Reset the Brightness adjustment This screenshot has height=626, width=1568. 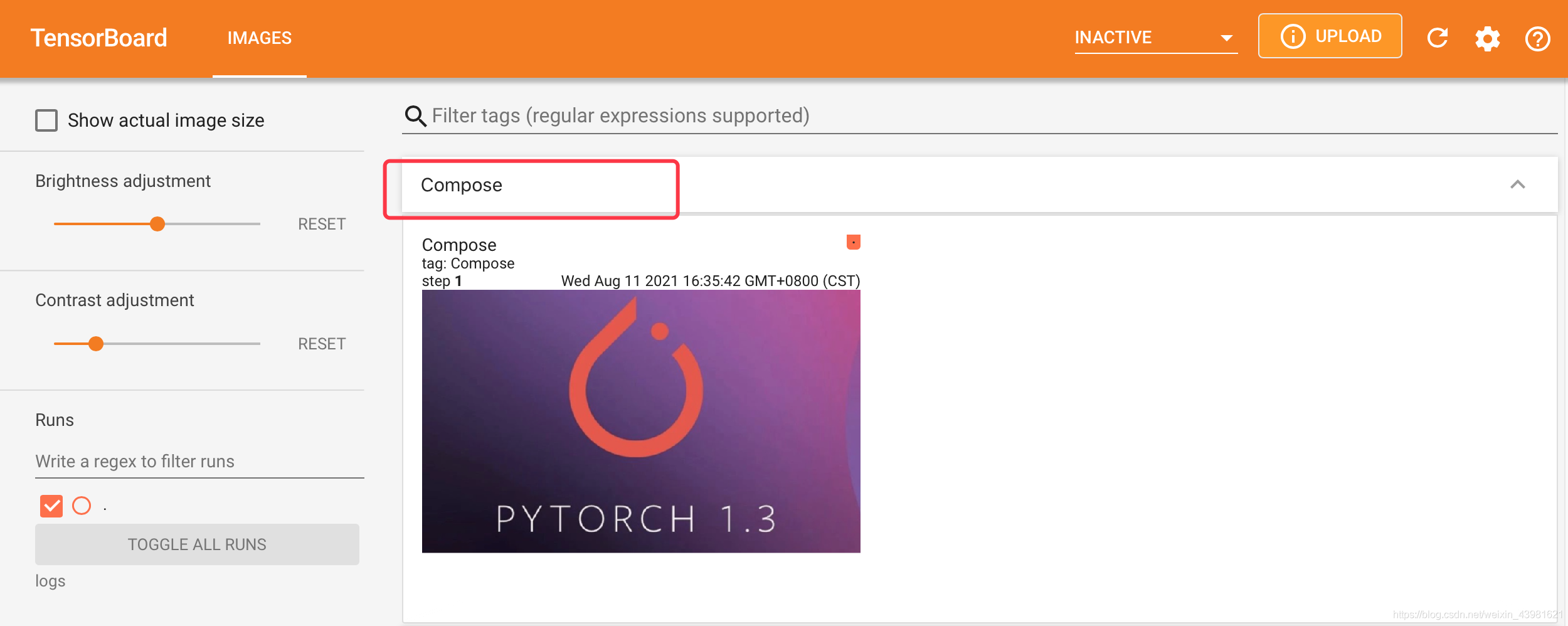[322, 224]
